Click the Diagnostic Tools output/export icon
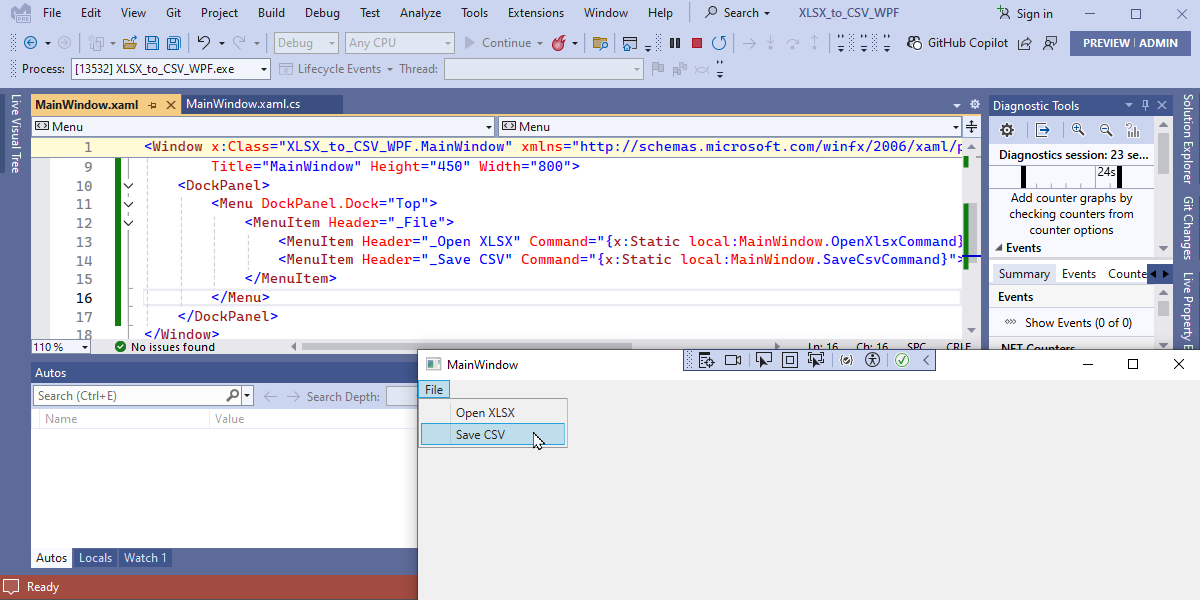Screen dimensions: 1200x600 (x=1042, y=130)
